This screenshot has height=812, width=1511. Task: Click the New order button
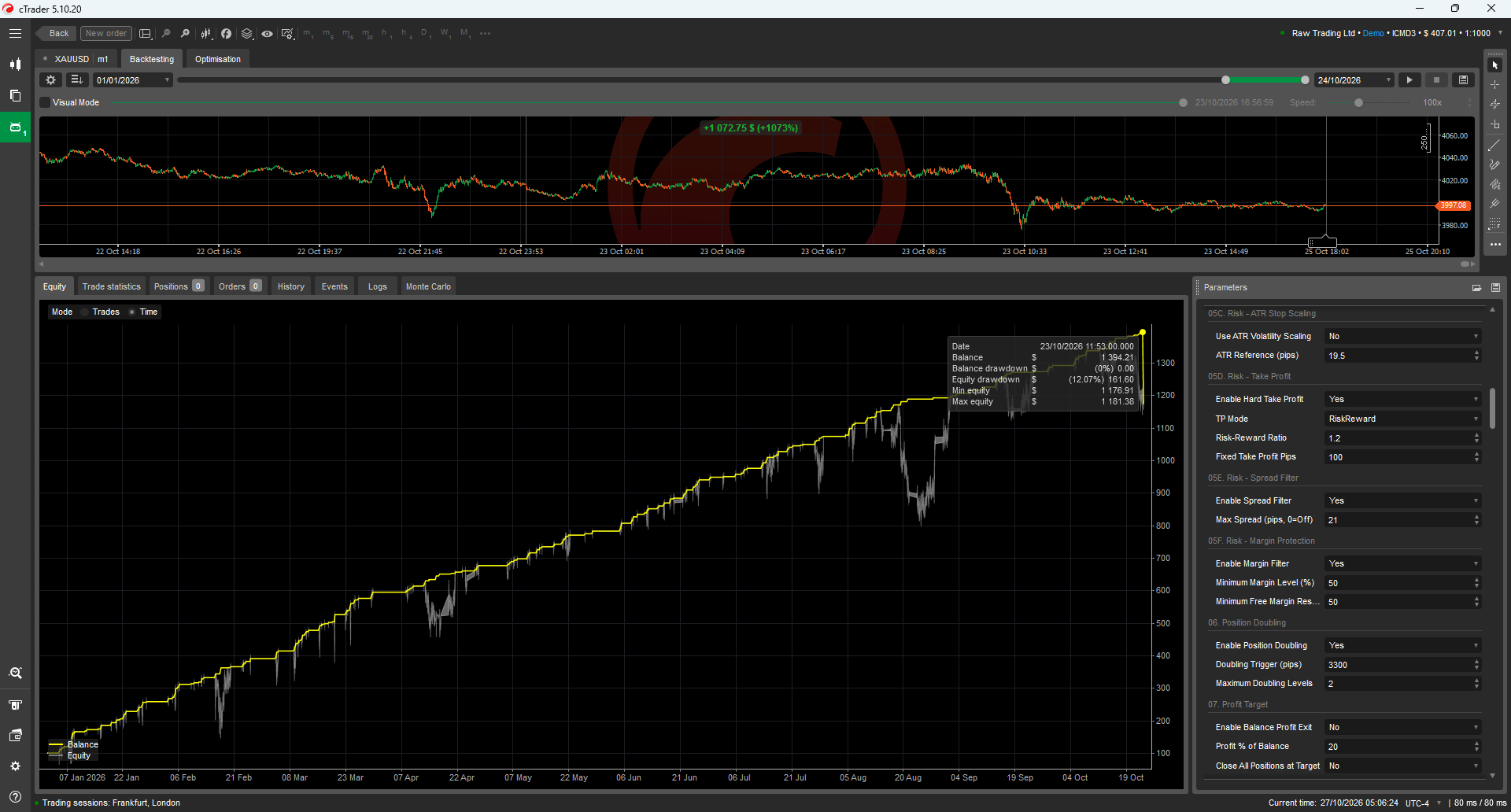(x=105, y=34)
